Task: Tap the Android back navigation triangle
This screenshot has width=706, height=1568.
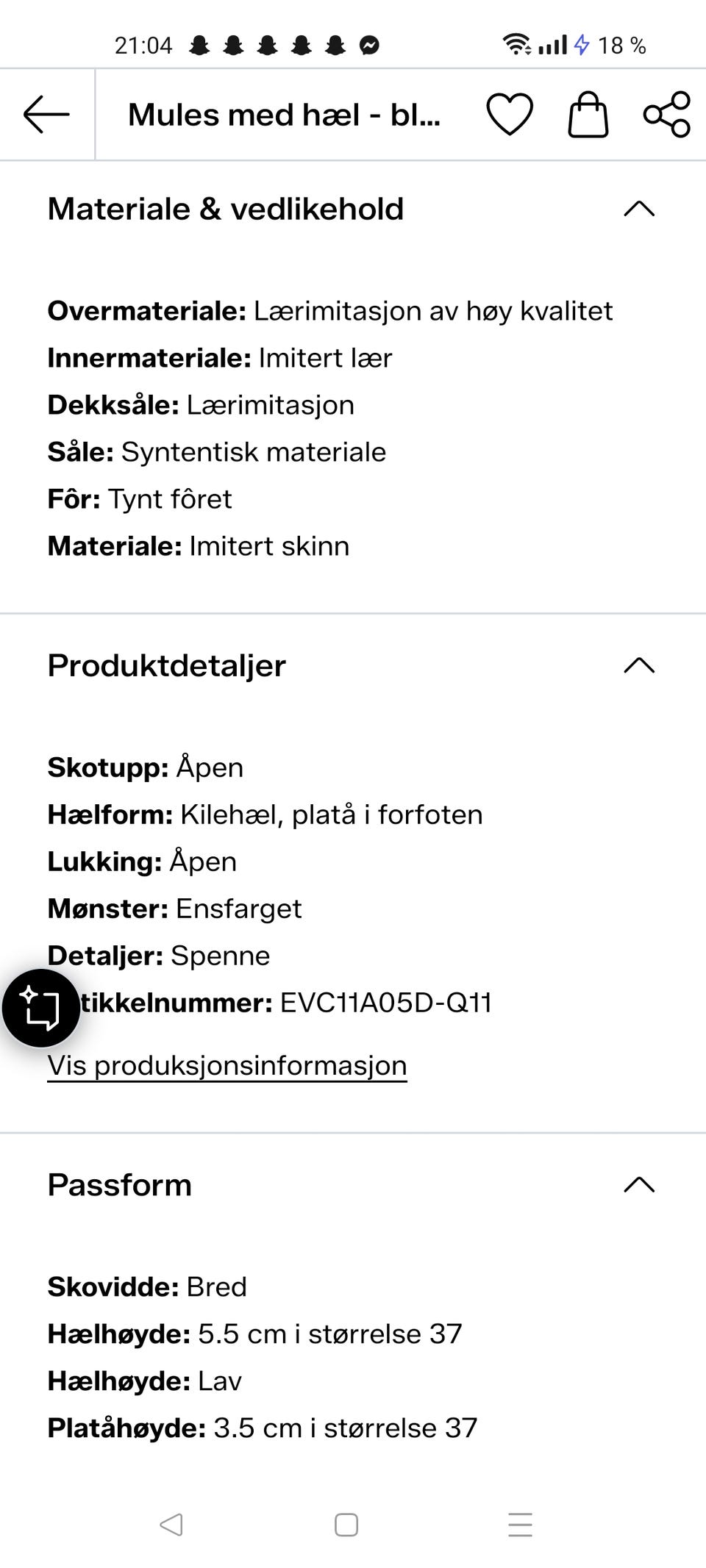Action: point(171,1525)
